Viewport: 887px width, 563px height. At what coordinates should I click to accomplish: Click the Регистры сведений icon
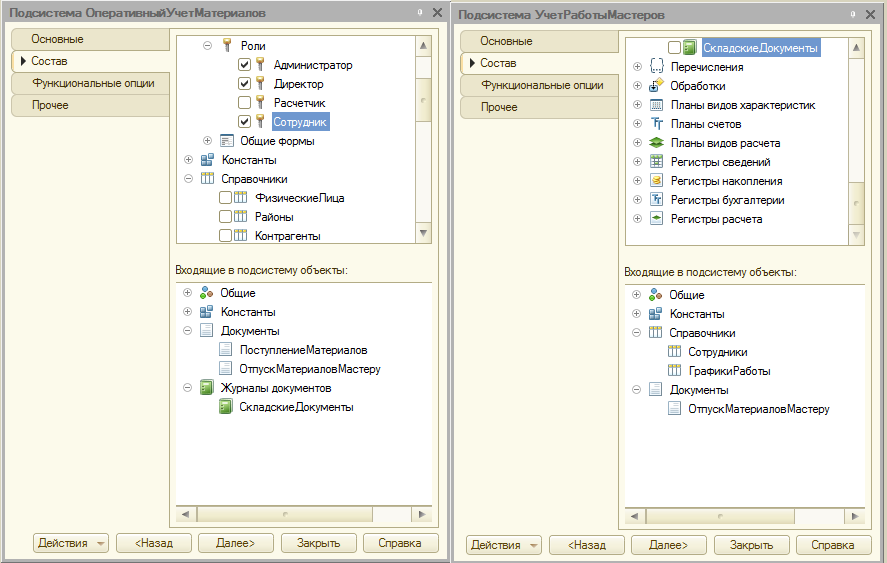click(656, 161)
